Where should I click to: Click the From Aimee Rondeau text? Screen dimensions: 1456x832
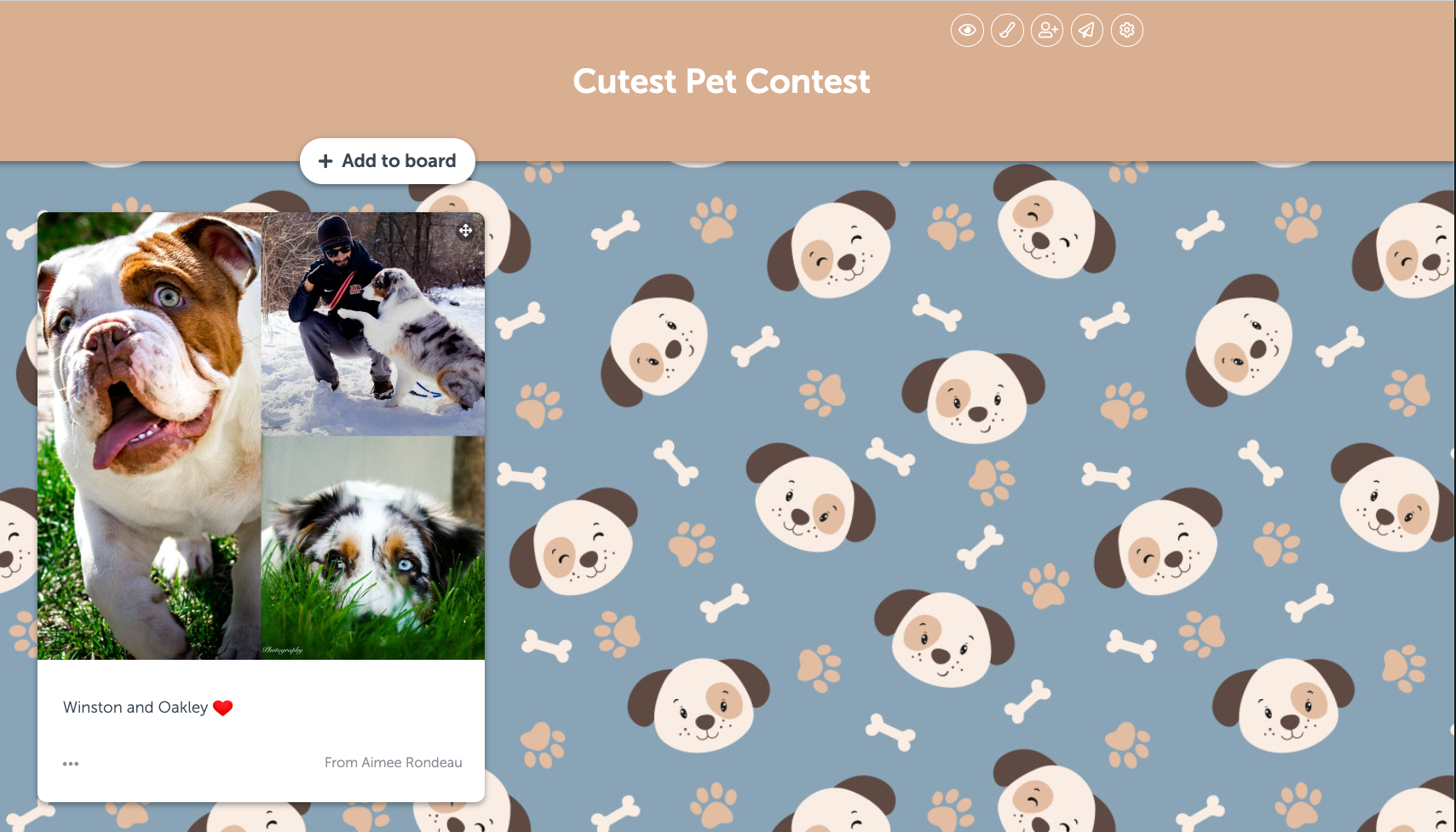pos(394,763)
